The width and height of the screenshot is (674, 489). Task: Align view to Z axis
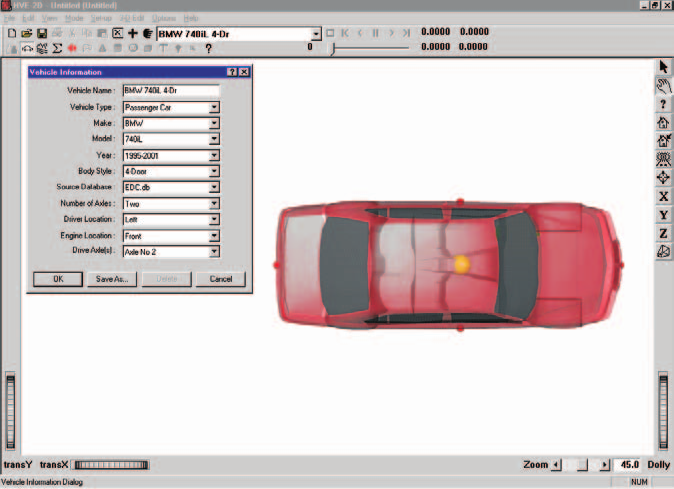coord(663,233)
